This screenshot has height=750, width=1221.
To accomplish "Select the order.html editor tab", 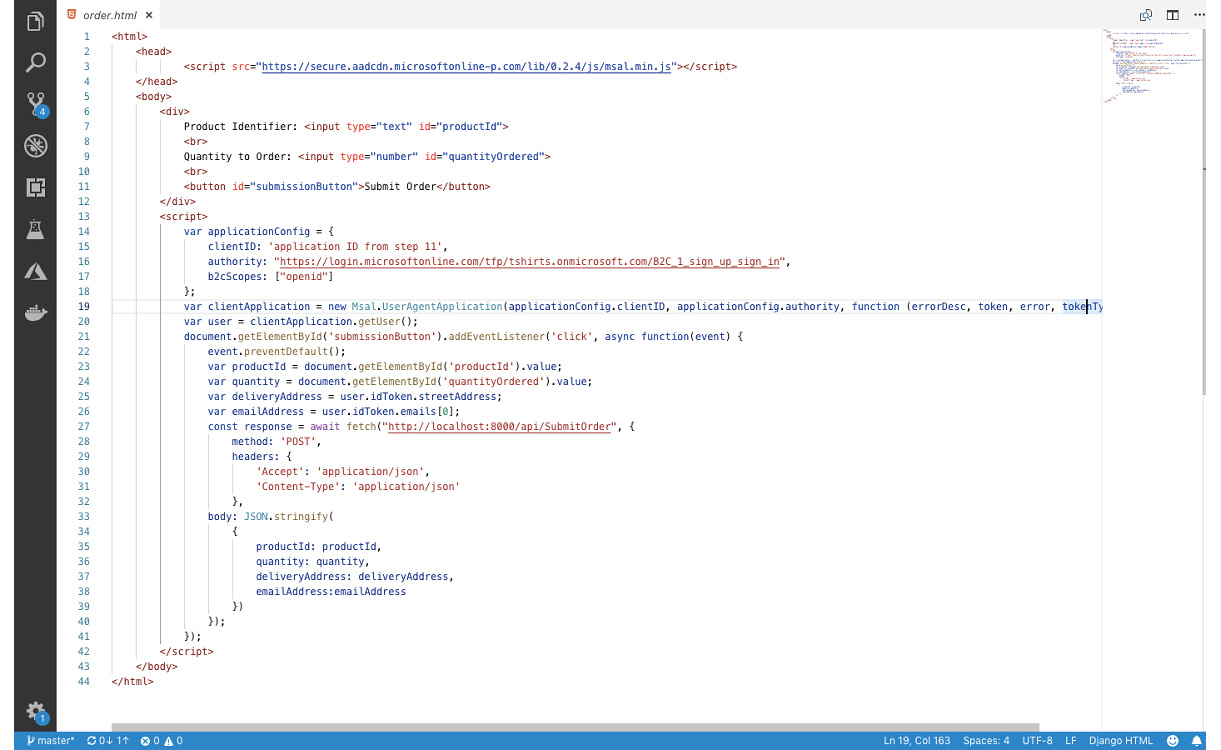I will pos(108,15).
